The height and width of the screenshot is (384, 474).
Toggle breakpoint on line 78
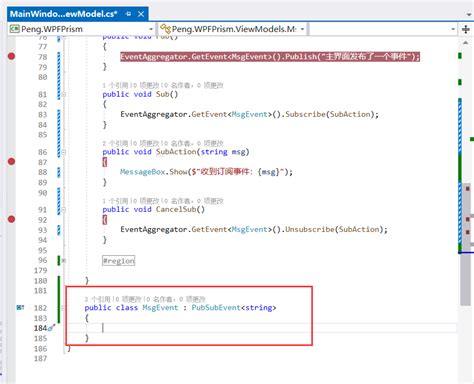tap(11, 56)
